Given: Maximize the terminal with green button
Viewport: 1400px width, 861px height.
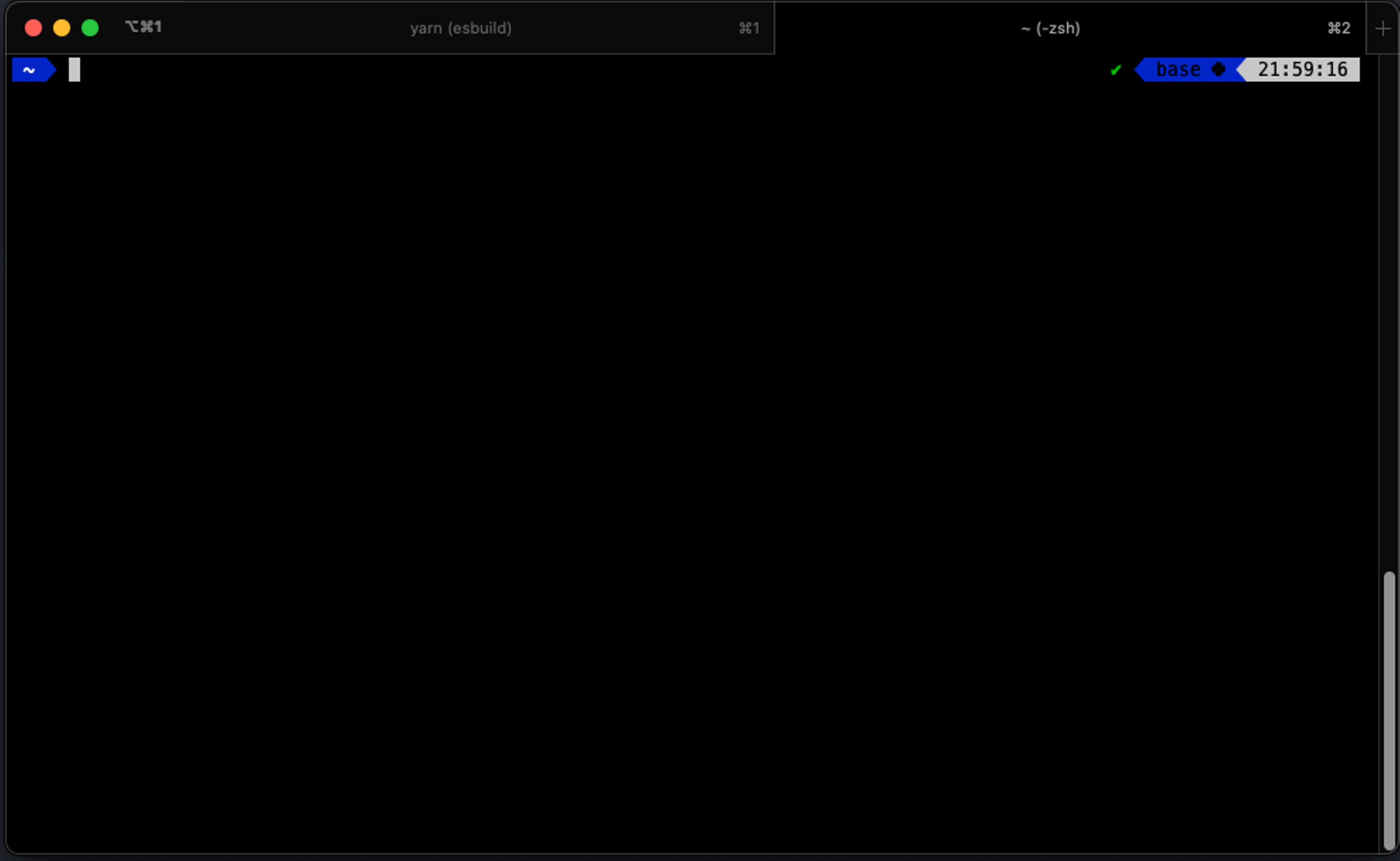Looking at the screenshot, I should pyautogui.click(x=90, y=28).
